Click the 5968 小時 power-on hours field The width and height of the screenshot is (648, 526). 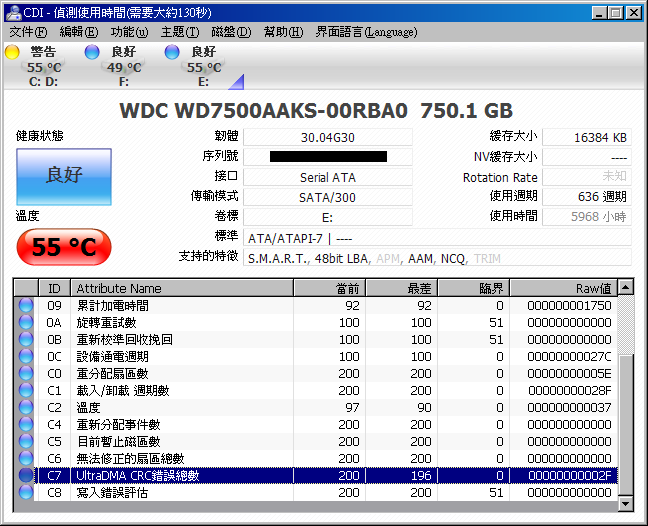[587, 217]
